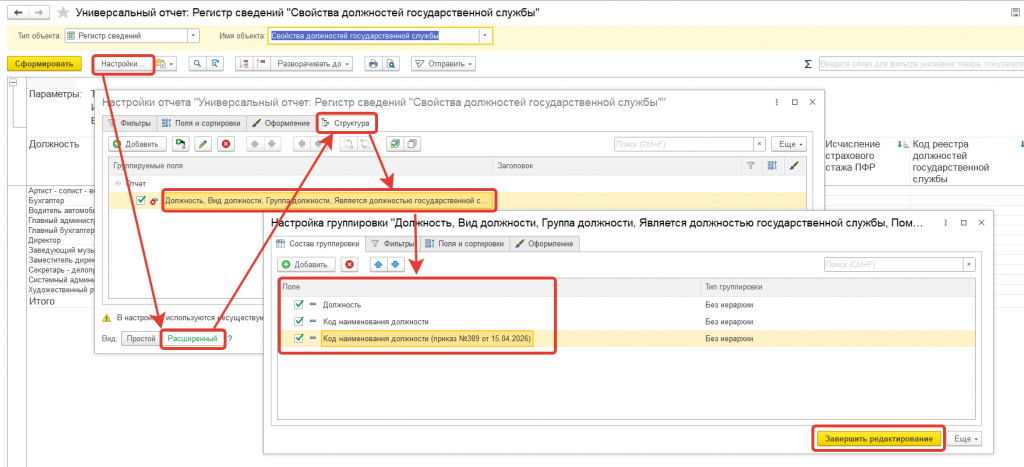1024x467 pixels.
Task: Switch view to Расширенный mode
Action: 192,338
